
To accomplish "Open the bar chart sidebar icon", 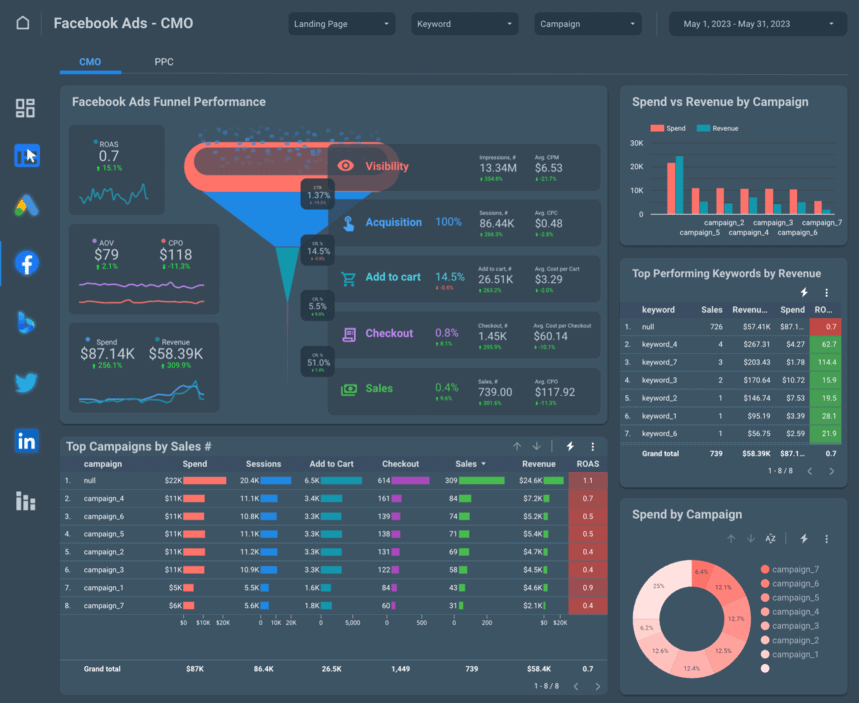I will click(26, 501).
